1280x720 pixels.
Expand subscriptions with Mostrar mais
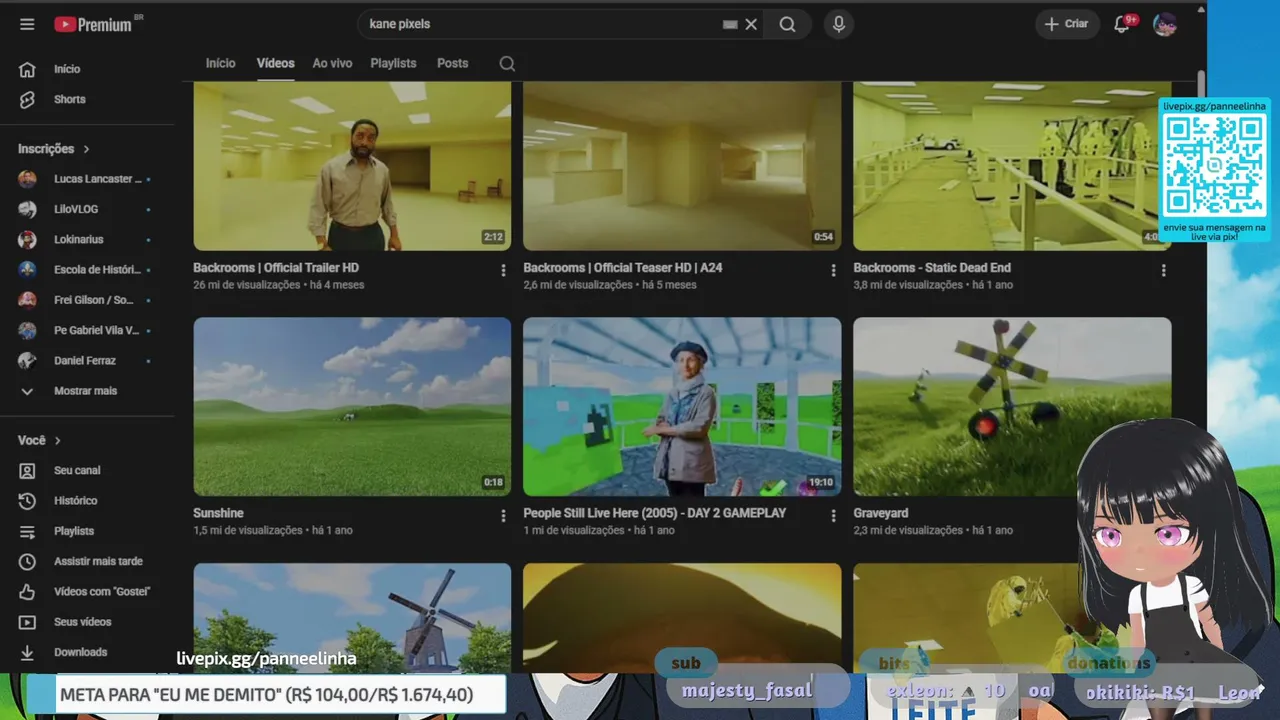coord(87,391)
